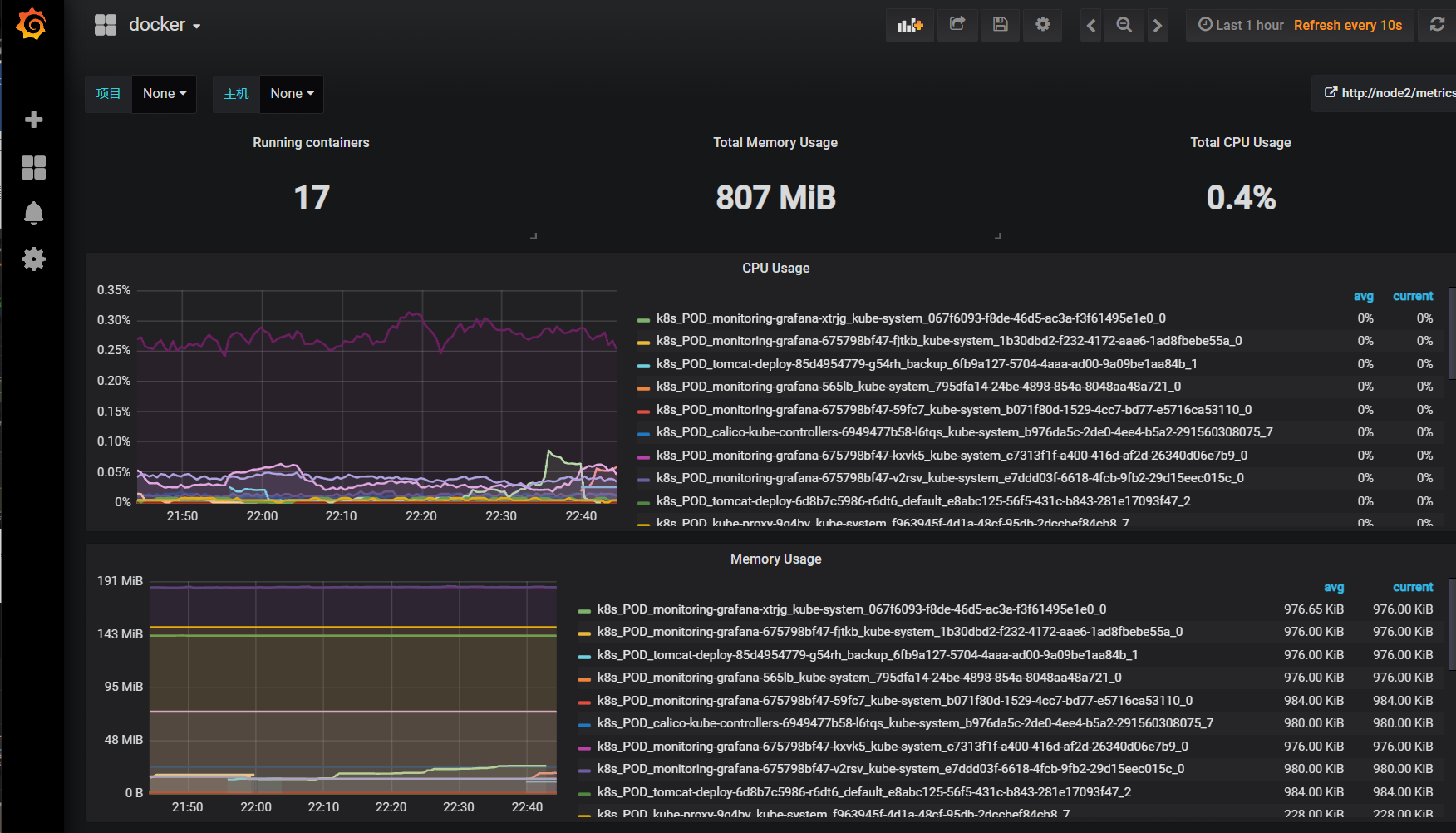Toggle Memory series calico-kube-controllers-6949477b58-l6tqs
Viewport: 1456px width, 833px height.
905,723
